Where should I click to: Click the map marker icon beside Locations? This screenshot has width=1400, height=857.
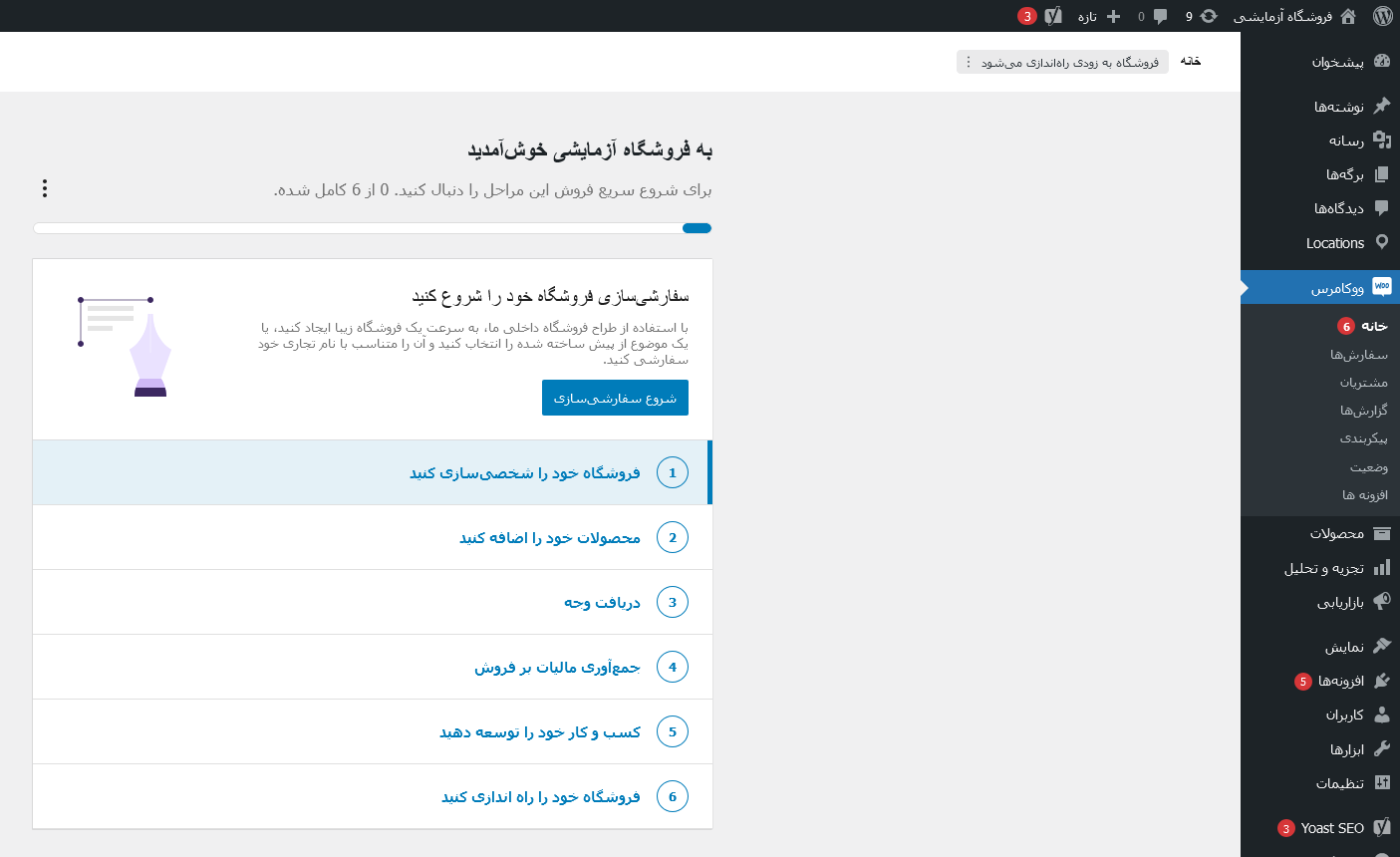click(x=1381, y=242)
